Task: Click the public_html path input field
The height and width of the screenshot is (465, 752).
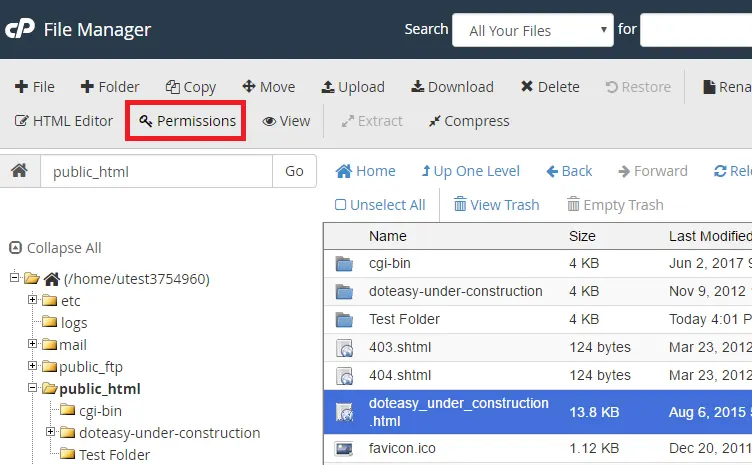Action: tap(156, 171)
